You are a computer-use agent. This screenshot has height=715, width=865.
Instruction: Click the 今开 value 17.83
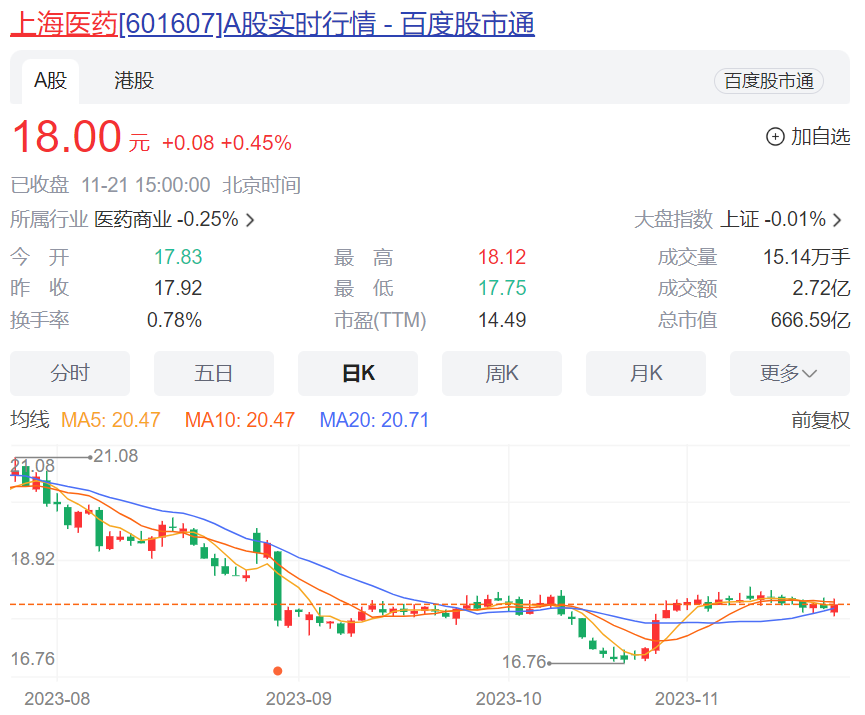tap(178, 257)
